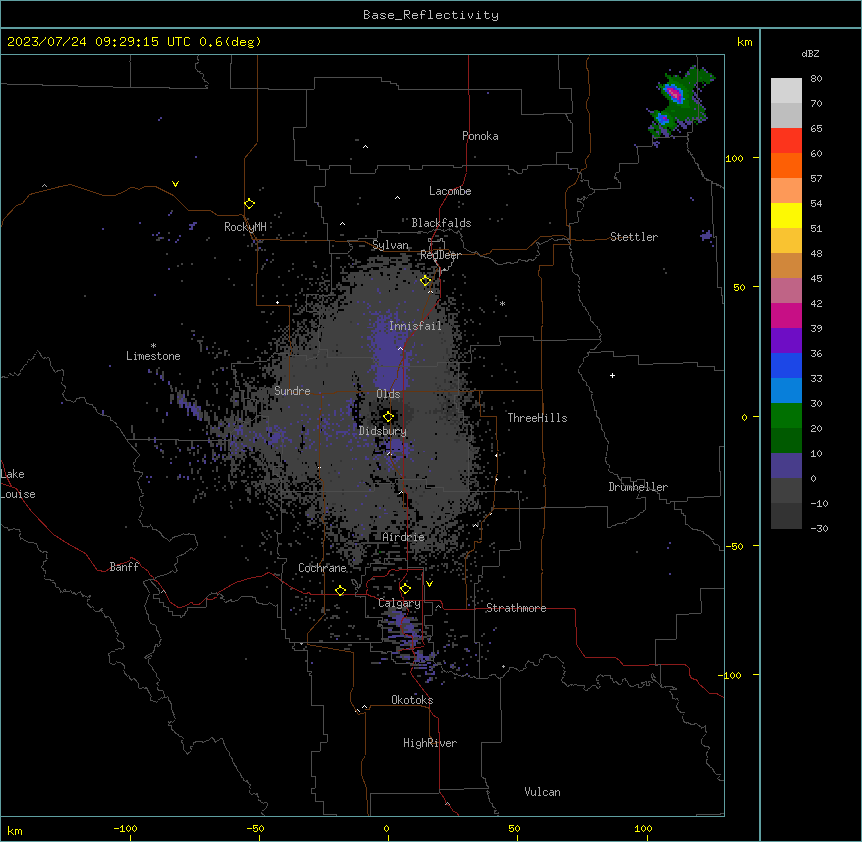The image size is (862, 842).
Task: Click the km unit label in the bottom-left
Action: (x=15, y=831)
